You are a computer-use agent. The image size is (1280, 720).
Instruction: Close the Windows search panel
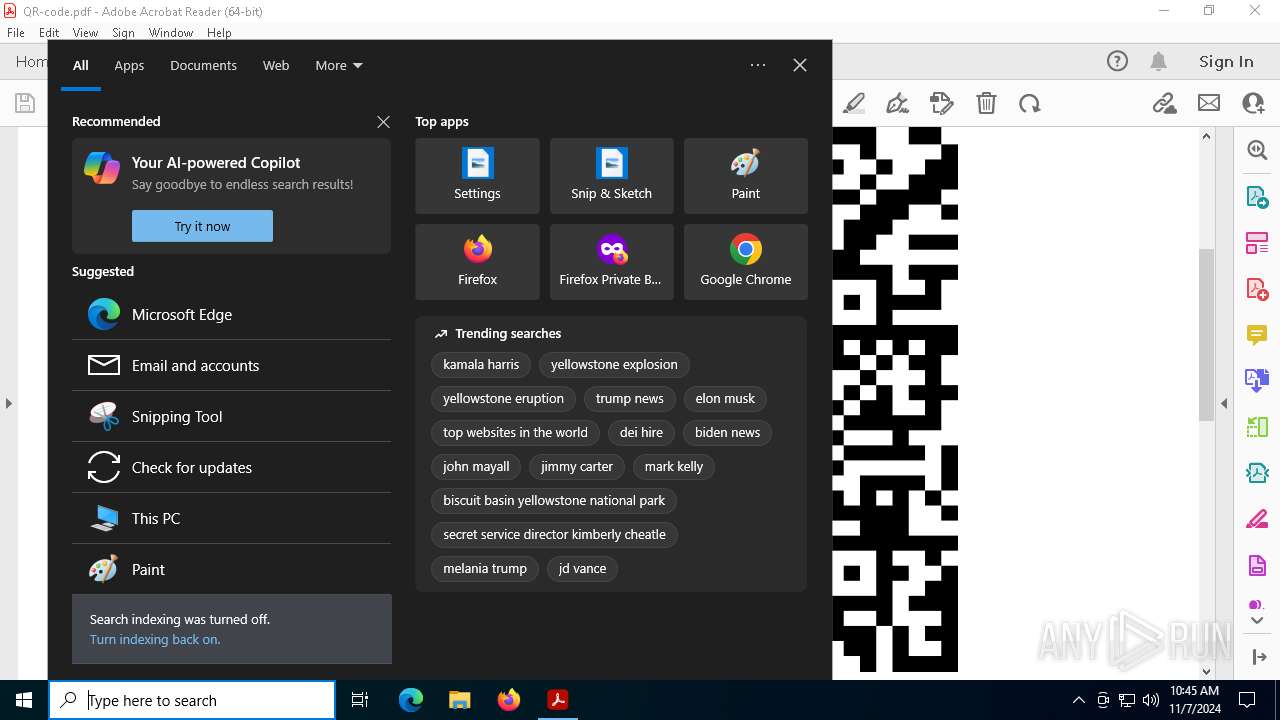click(x=799, y=65)
